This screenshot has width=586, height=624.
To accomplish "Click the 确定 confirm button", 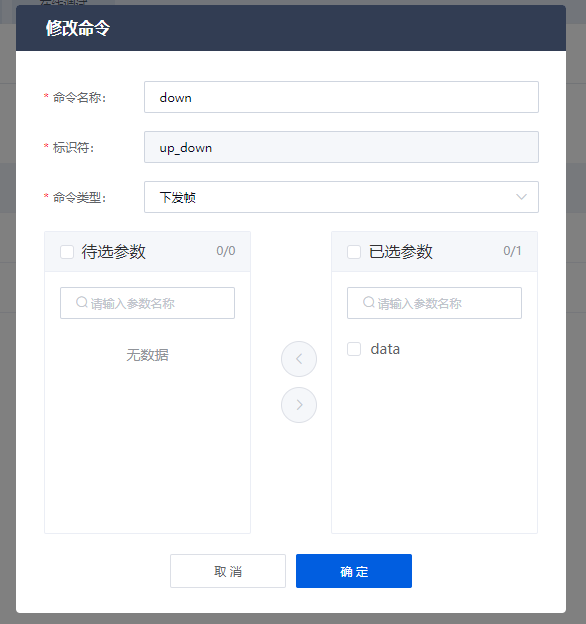I will tap(354, 571).
